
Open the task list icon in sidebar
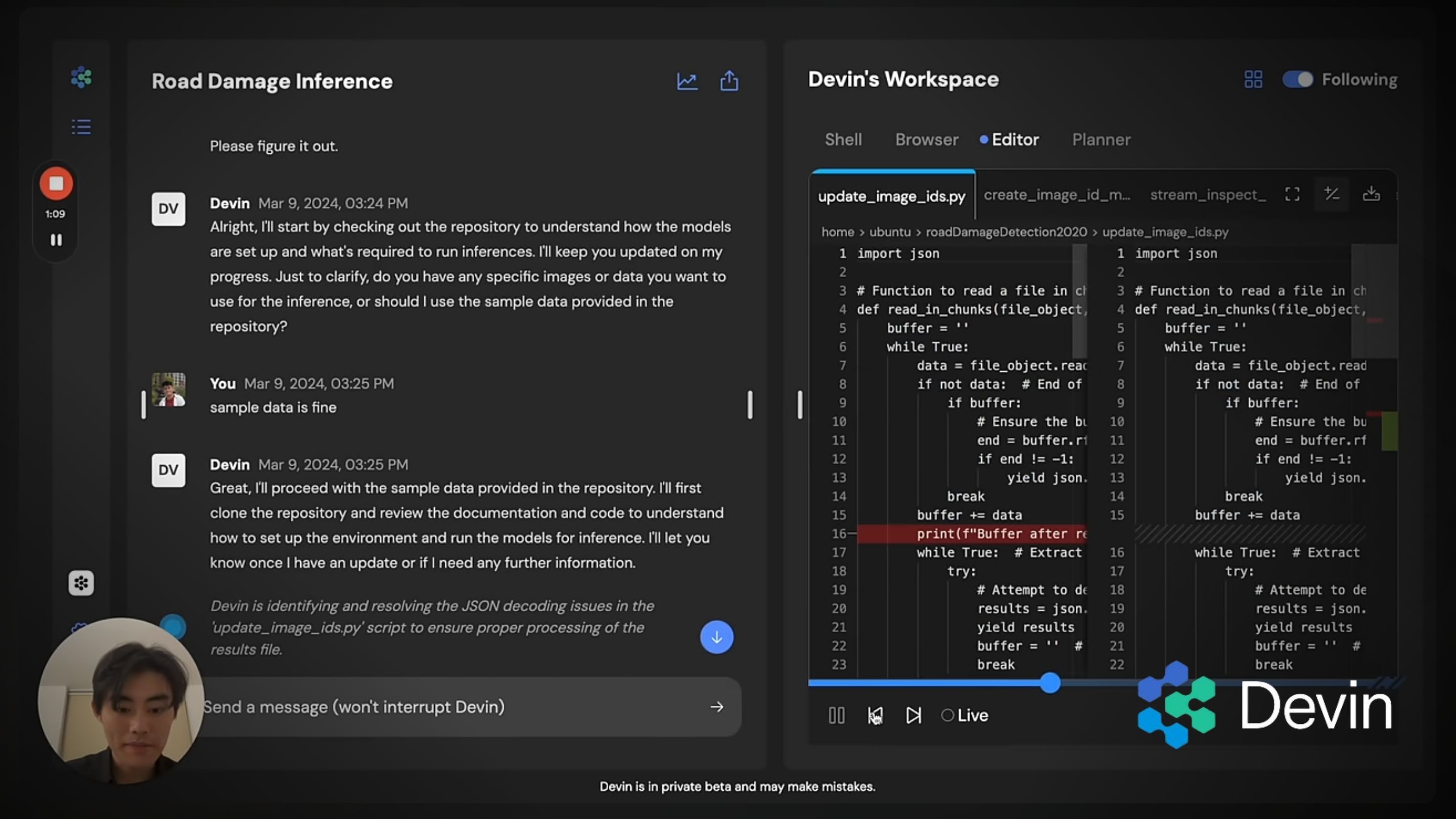(80, 126)
